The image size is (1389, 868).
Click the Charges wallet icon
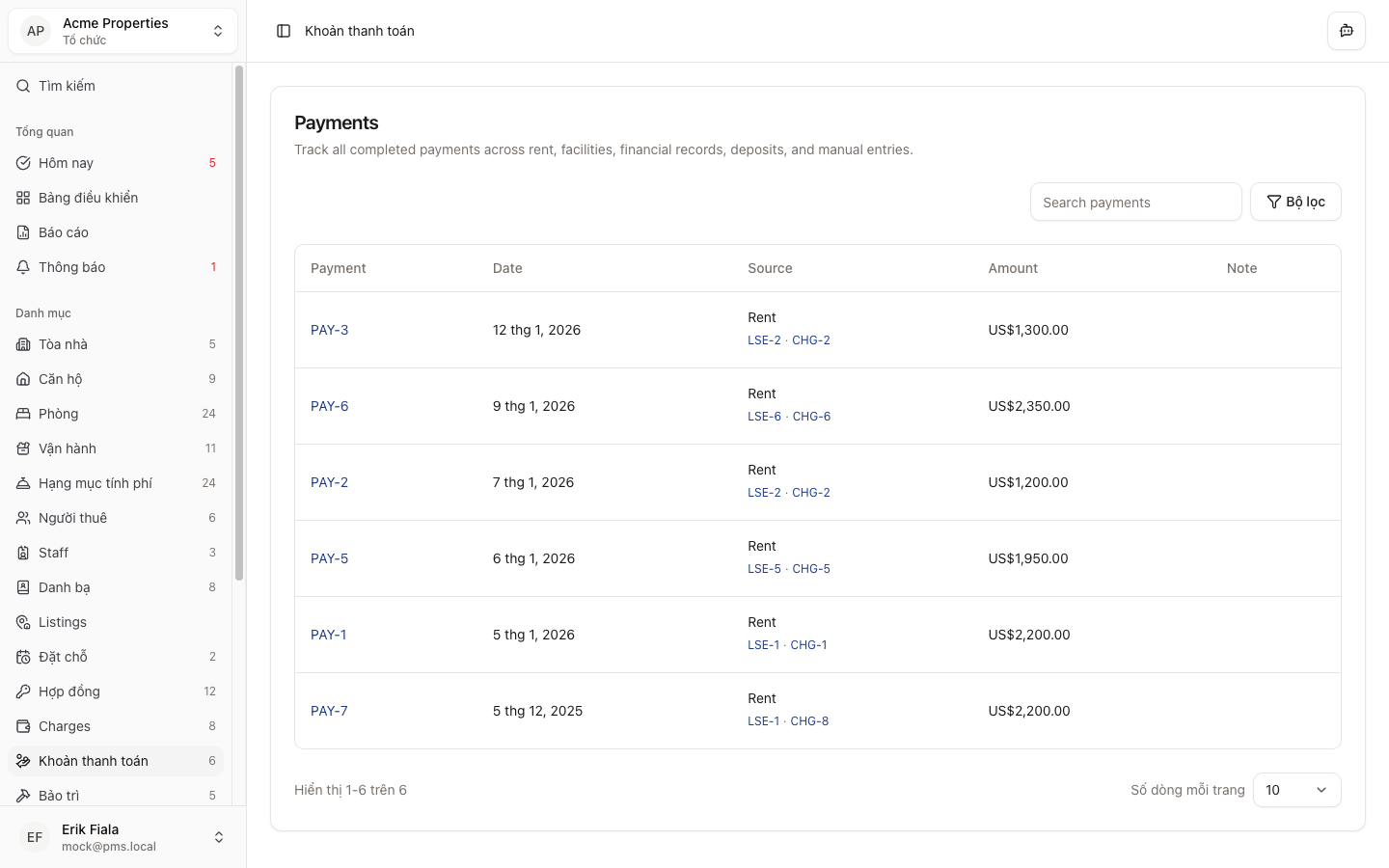point(23,726)
